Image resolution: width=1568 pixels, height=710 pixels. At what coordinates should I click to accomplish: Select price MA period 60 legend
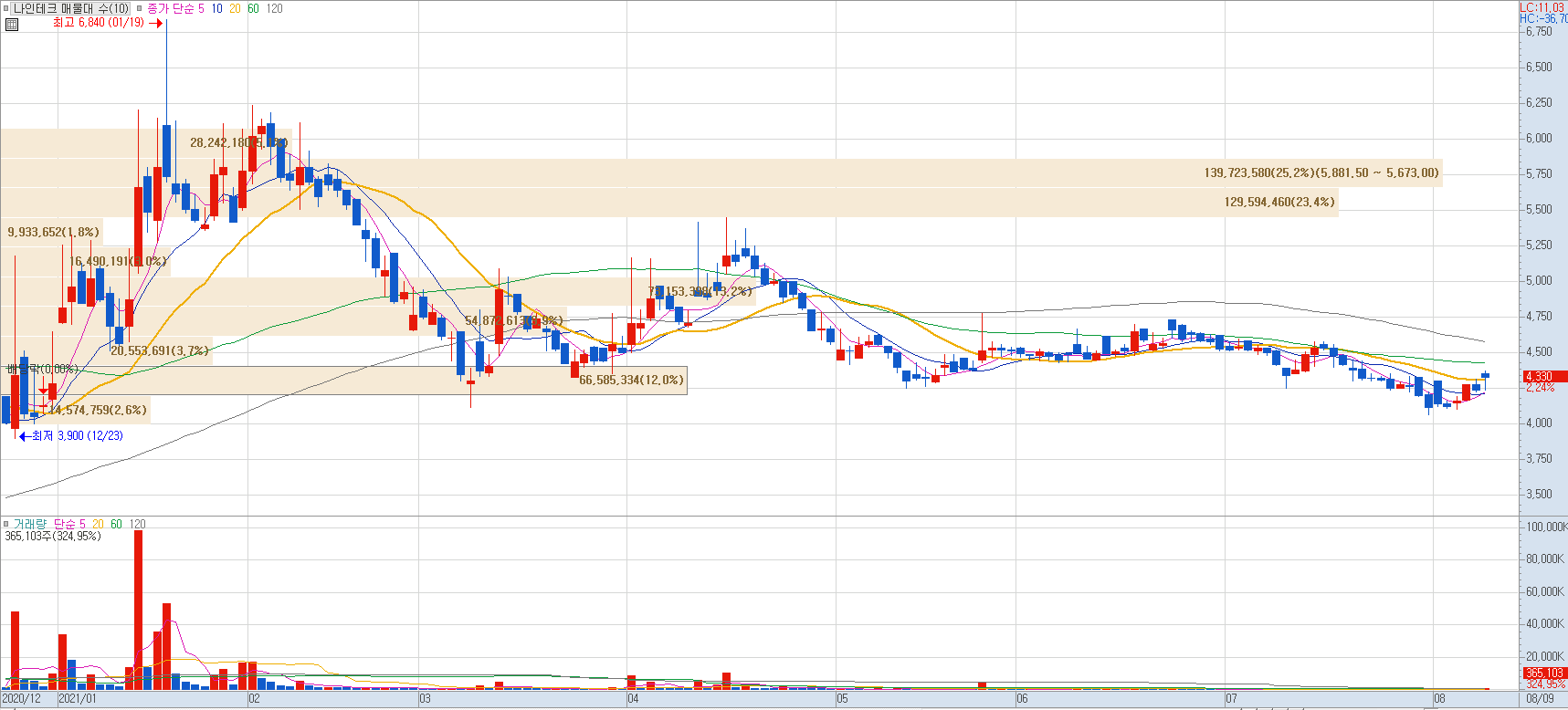click(x=253, y=8)
